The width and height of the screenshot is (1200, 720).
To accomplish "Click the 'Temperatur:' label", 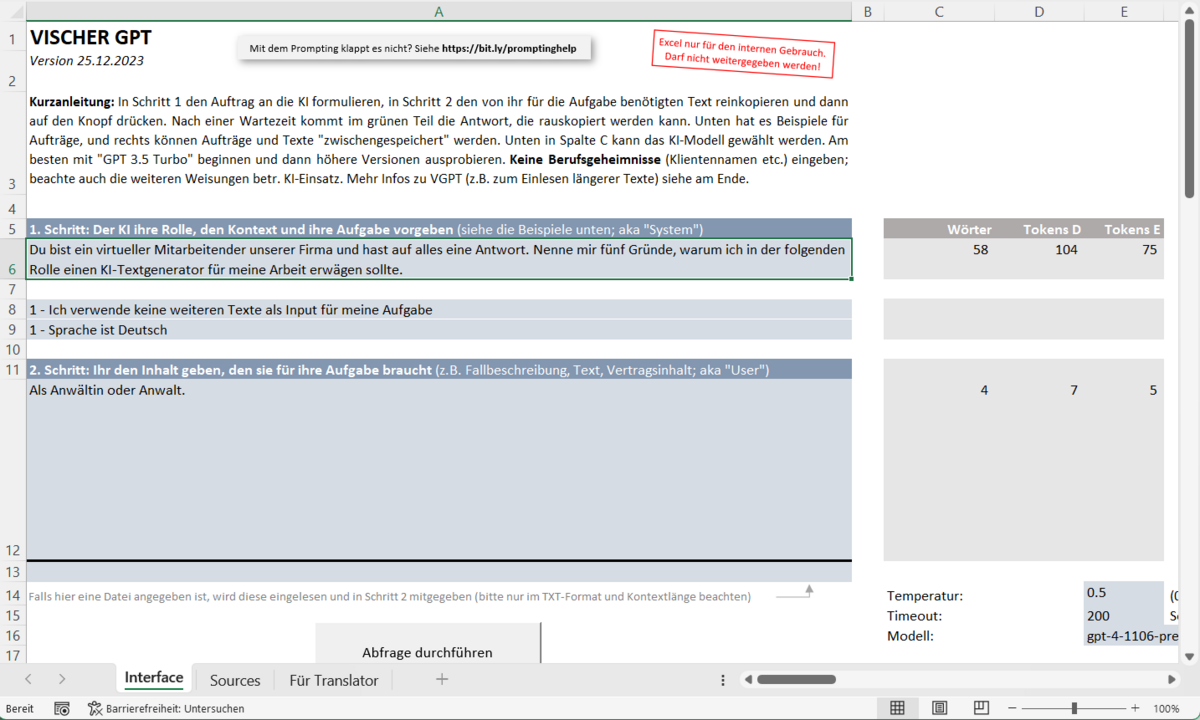I will [925, 596].
